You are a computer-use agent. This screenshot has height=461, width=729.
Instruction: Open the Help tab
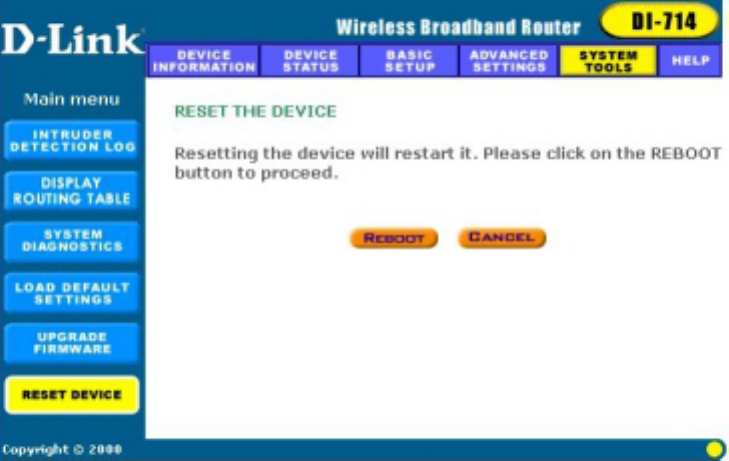pyautogui.click(x=690, y=61)
